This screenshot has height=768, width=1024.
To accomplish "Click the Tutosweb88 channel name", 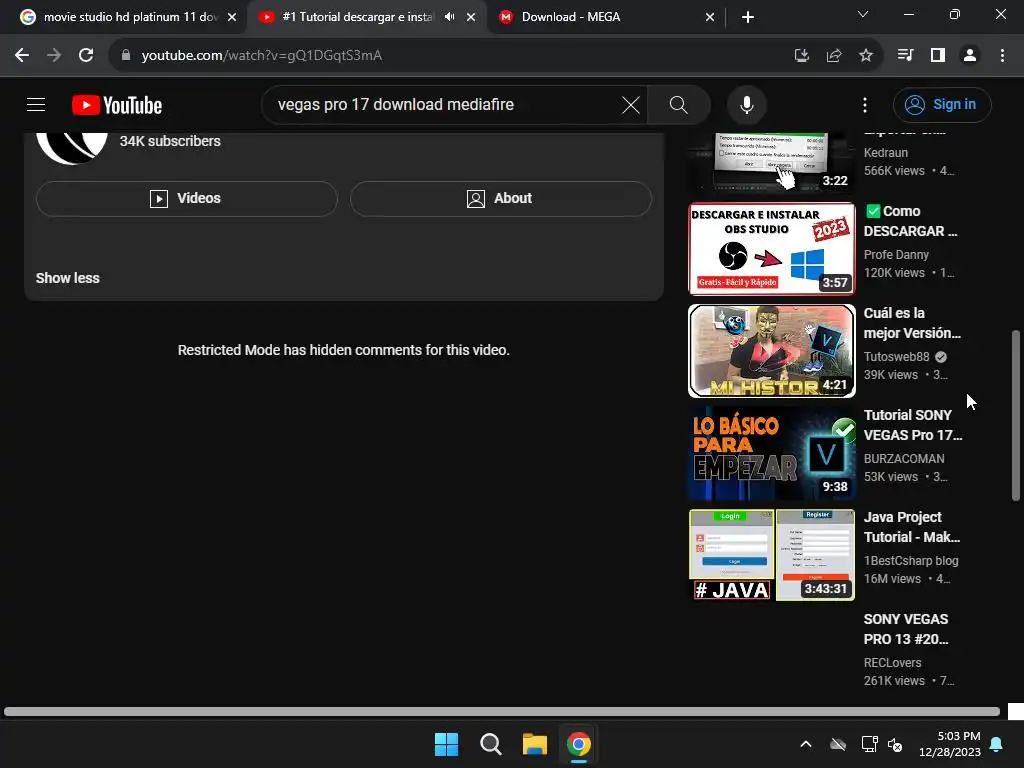I will pyautogui.click(x=897, y=357).
